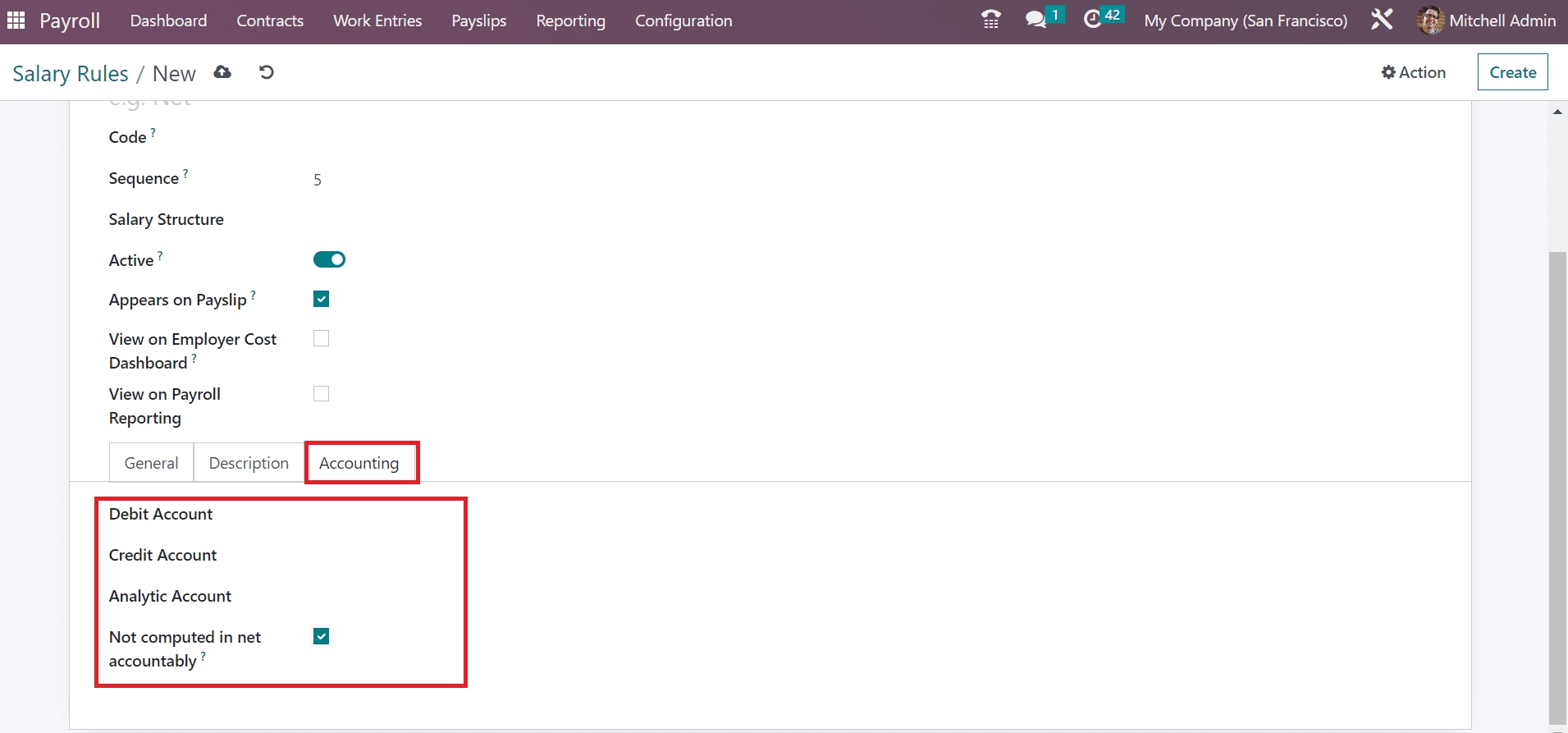The width and height of the screenshot is (1568, 733).
Task: Open the Payslips menu
Action: click(x=478, y=21)
